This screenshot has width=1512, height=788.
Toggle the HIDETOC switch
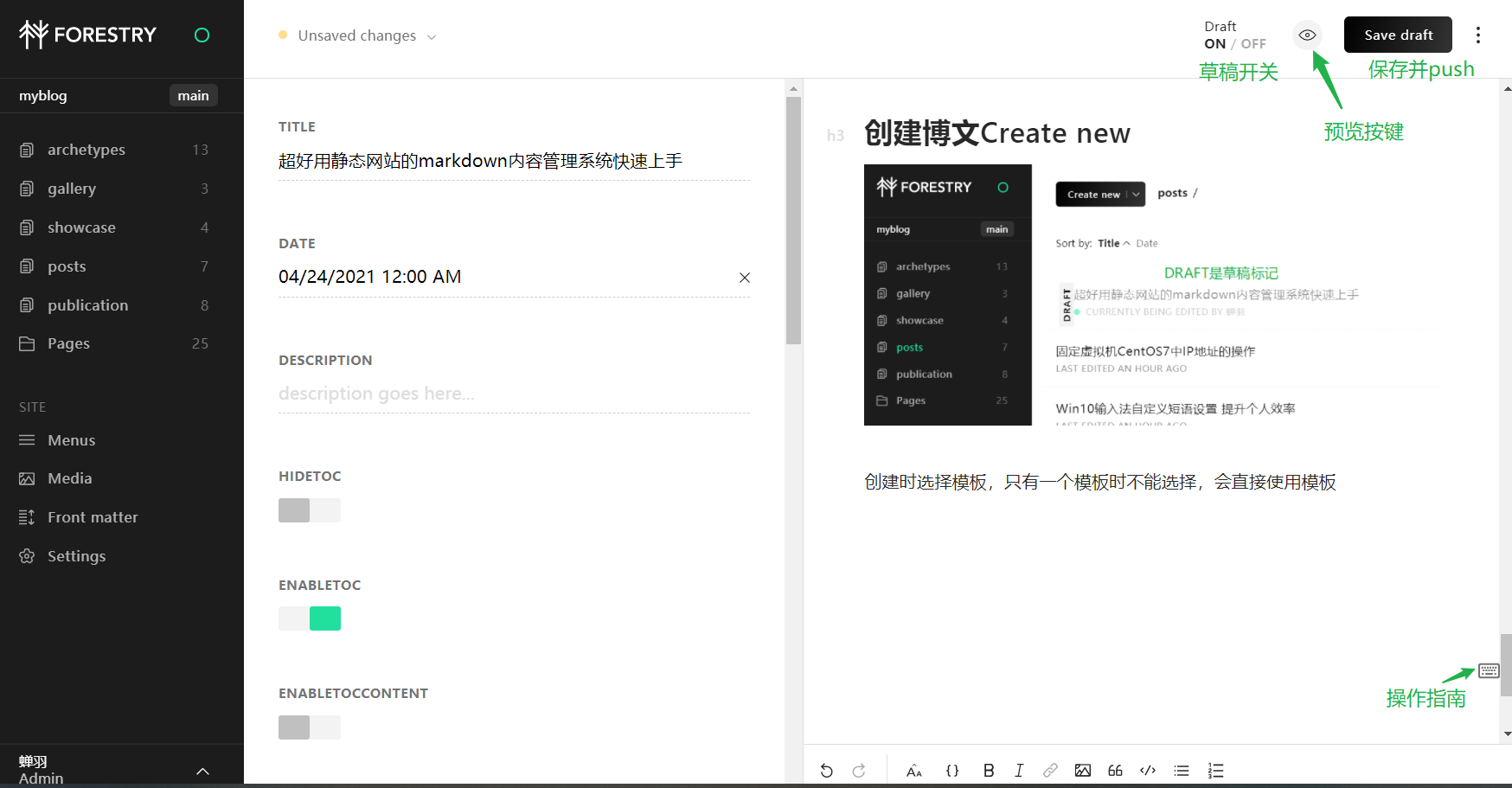310,510
